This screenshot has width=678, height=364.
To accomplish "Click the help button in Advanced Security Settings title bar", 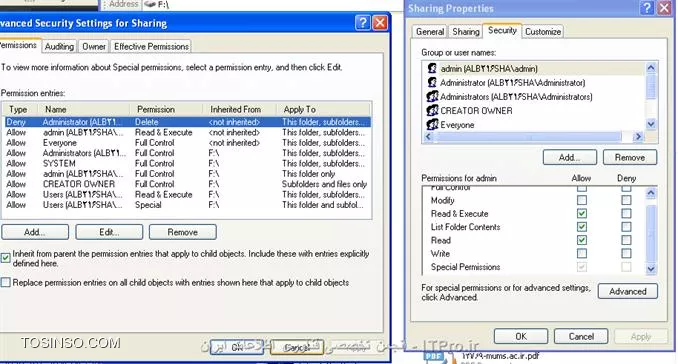I will coord(362,22).
